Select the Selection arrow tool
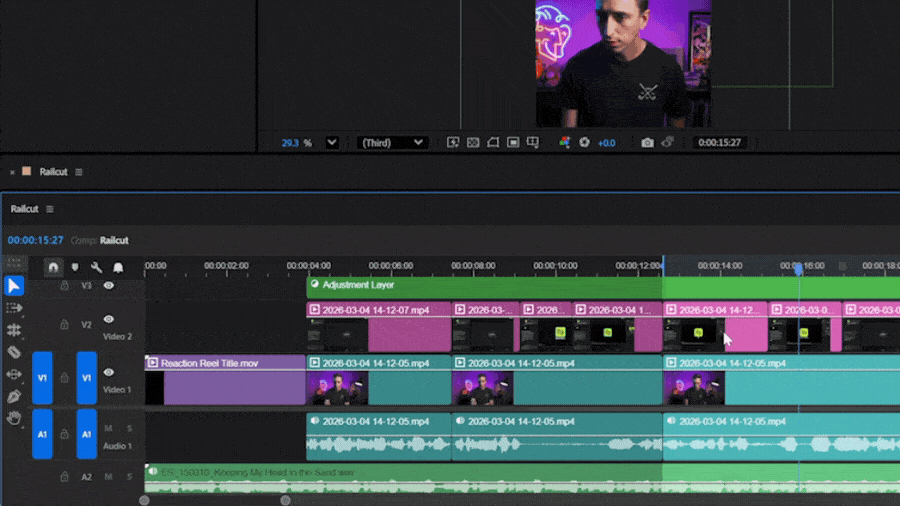The height and width of the screenshot is (506, 900). click(x=14, y=286)
